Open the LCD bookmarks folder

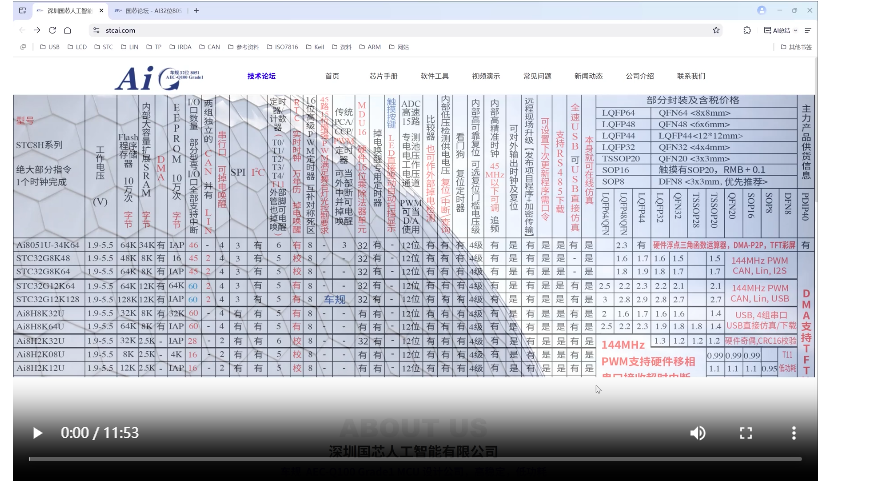77,47
